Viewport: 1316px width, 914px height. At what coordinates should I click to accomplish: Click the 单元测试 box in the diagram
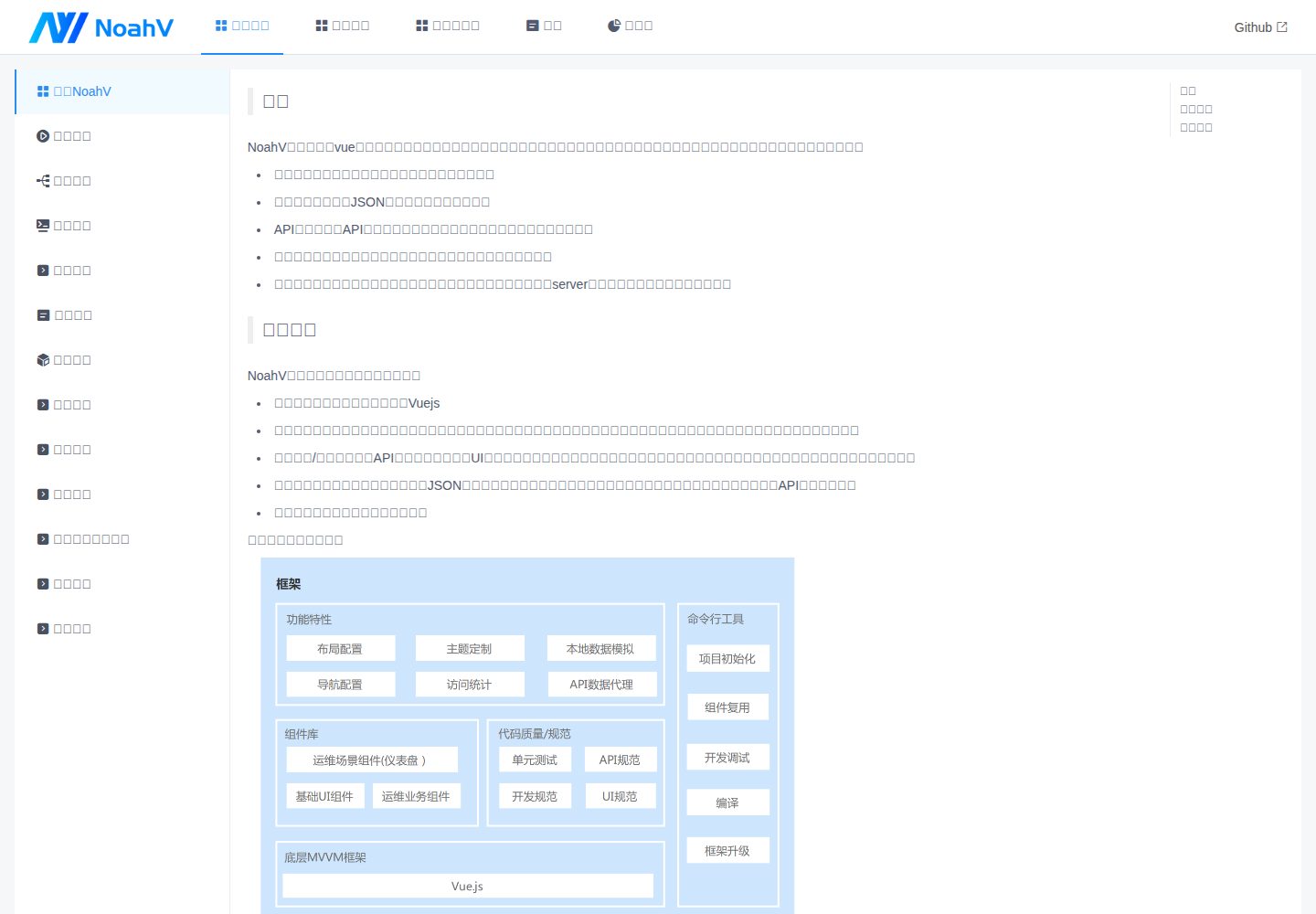pyautogui.click(x=535, y=760)
